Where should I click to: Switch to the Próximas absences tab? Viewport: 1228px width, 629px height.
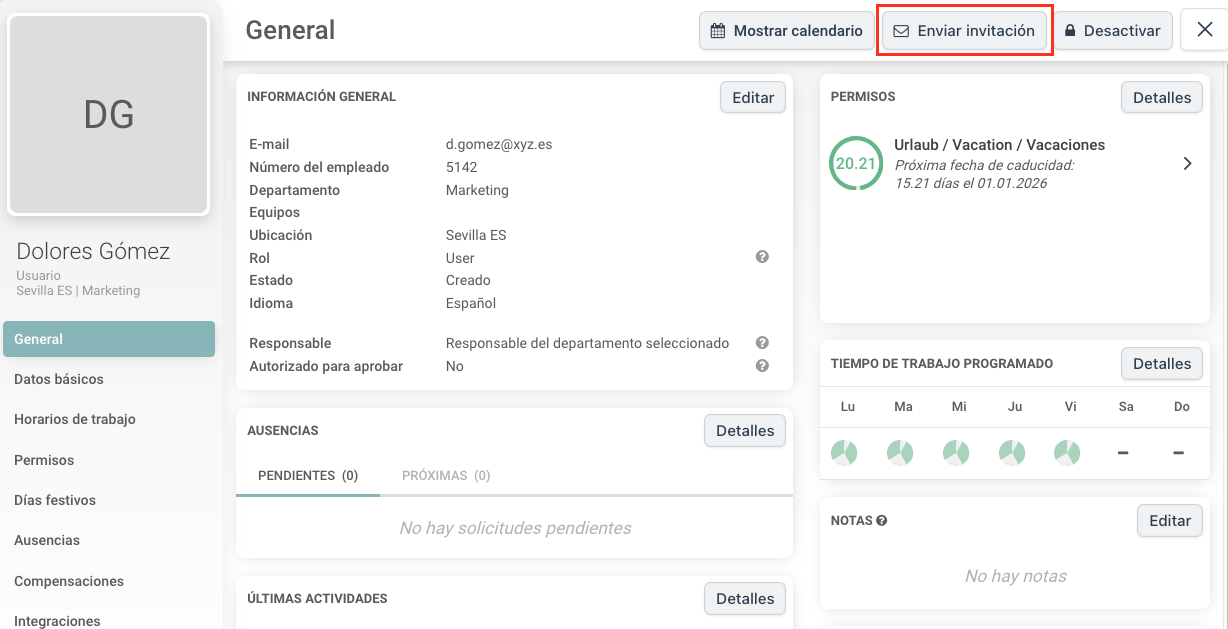pyautogui.click(x=446, y=476)
